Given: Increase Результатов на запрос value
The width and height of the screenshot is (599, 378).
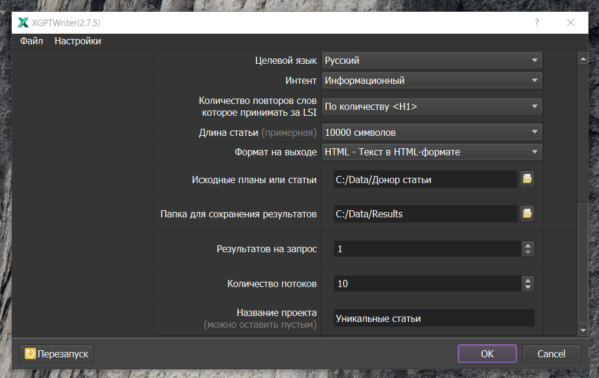Looking at the screenshot, I should [x=528, y=245].
